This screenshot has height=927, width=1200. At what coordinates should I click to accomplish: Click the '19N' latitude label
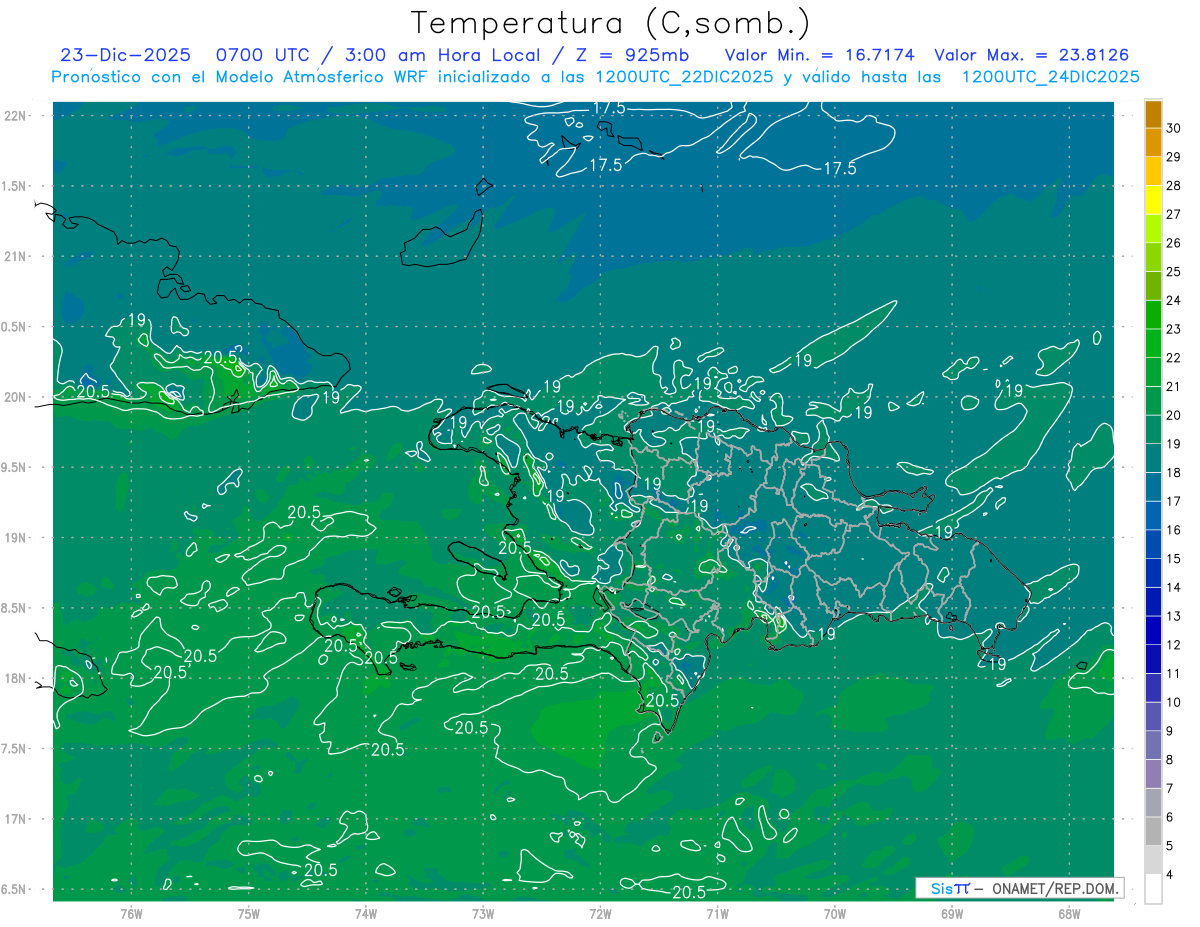16,538
